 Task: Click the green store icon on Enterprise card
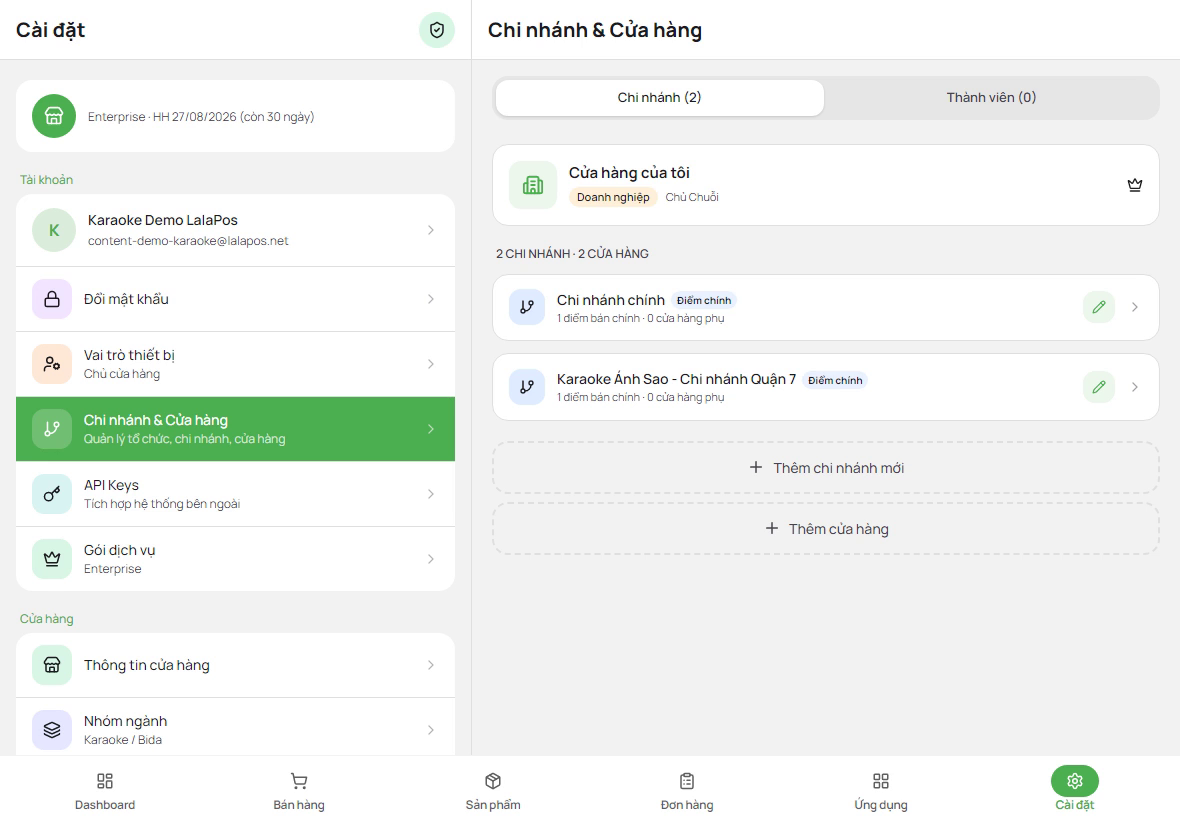click(x=53, y=116)
